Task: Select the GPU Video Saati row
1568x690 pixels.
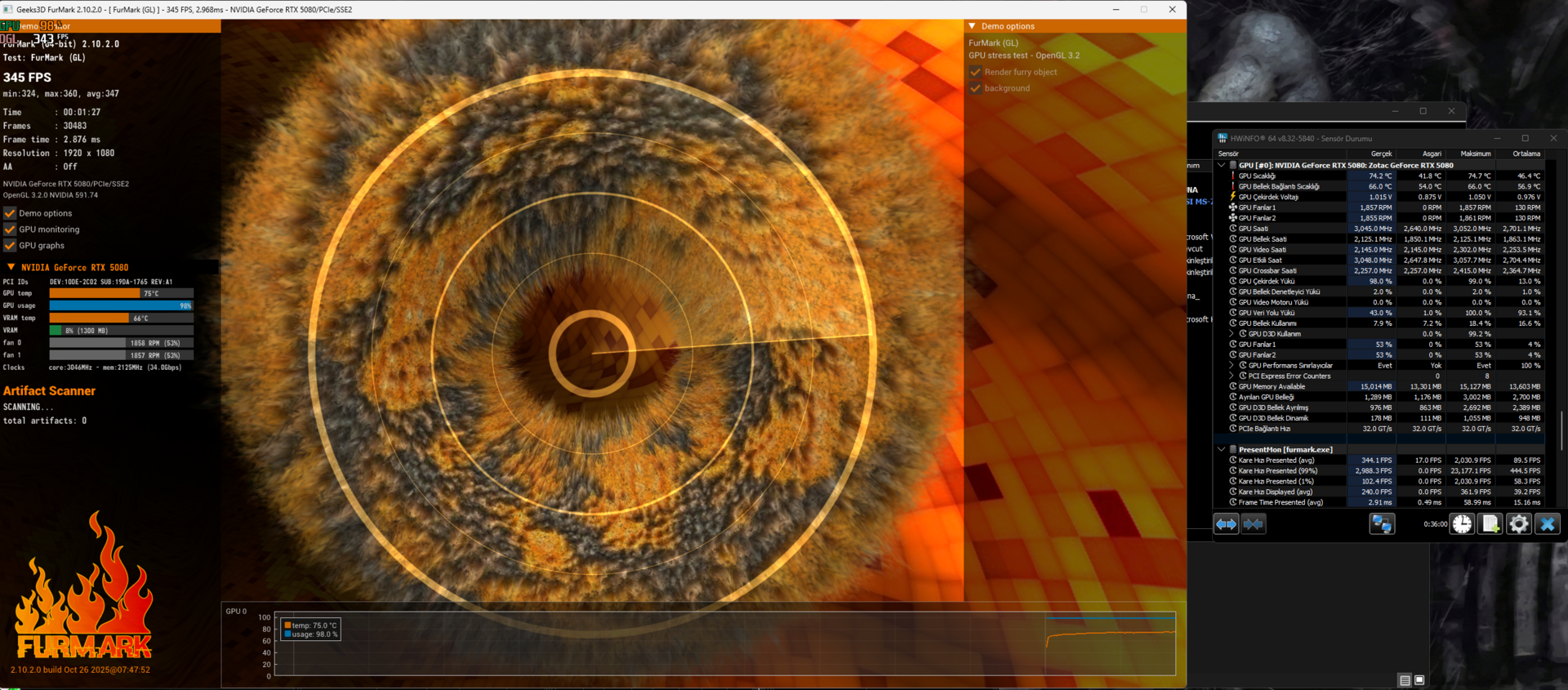Action: (1379, 250)
